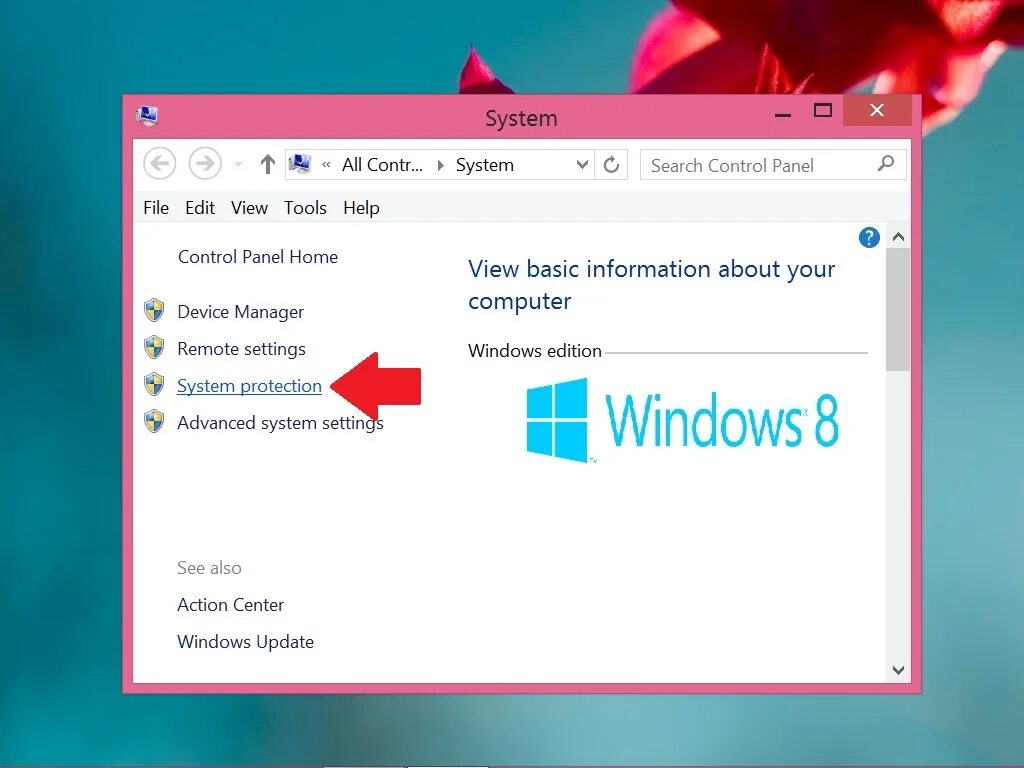Open Advanced system settings

click(280, 423)
